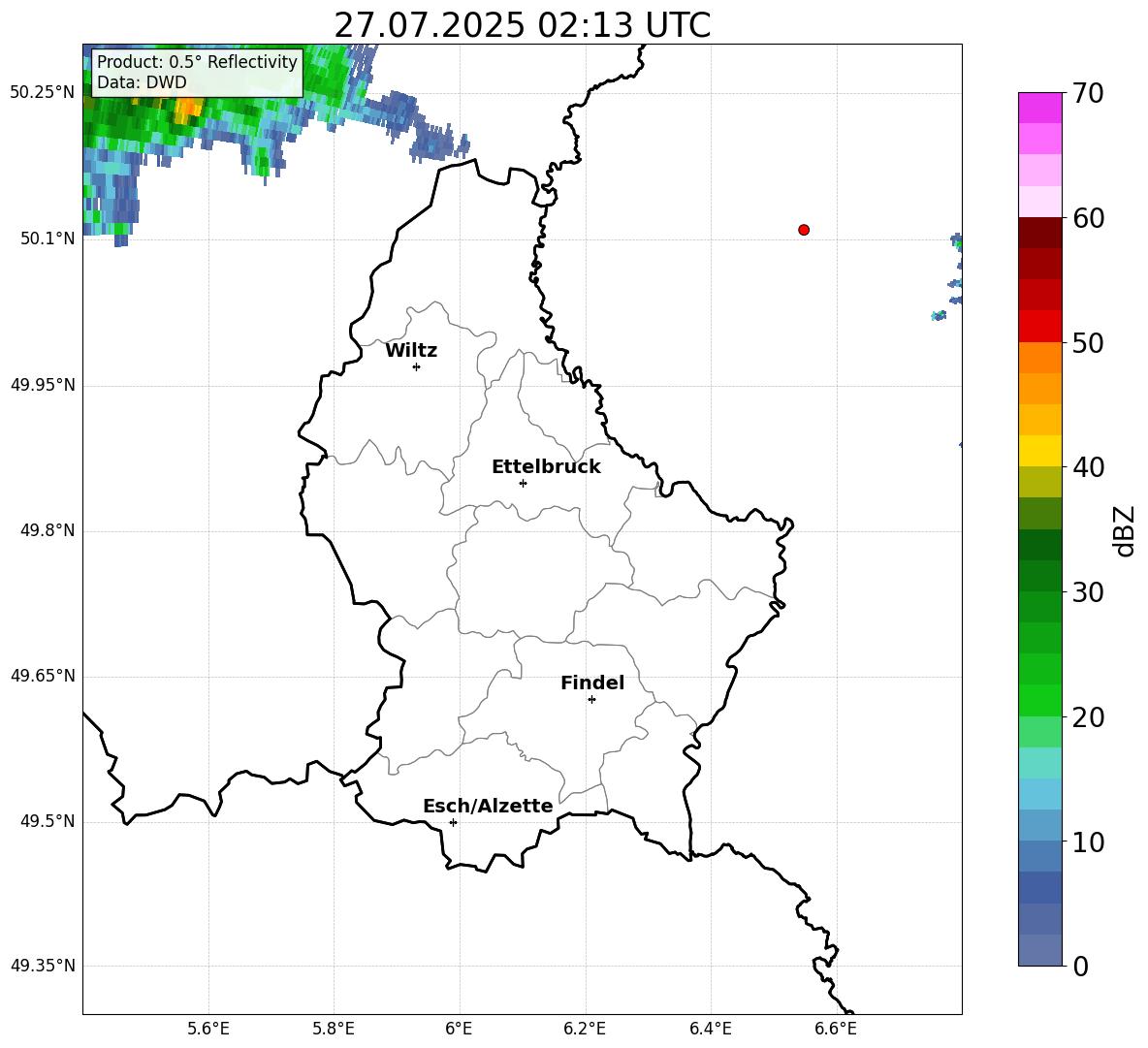Click the 49.5°N latitude label
This screenshot has width=1148, height=1048.
point(48,821)
